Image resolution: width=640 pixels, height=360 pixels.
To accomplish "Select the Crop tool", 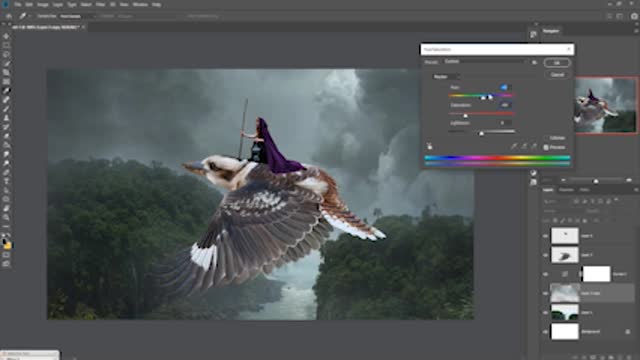I will [6, 73].
